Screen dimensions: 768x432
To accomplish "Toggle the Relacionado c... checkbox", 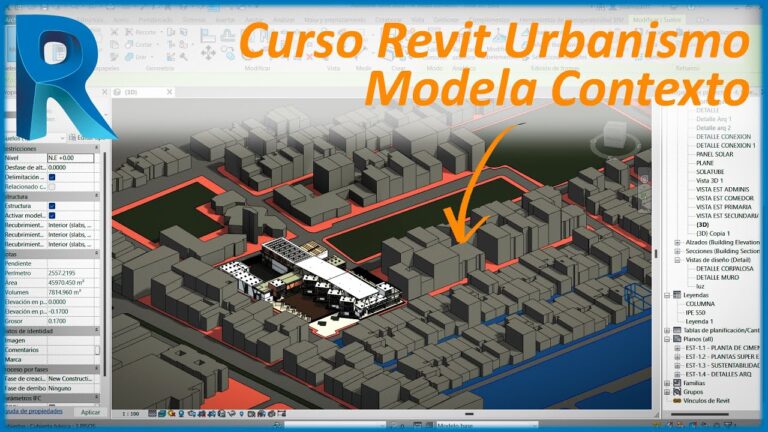I will (52, 187).
